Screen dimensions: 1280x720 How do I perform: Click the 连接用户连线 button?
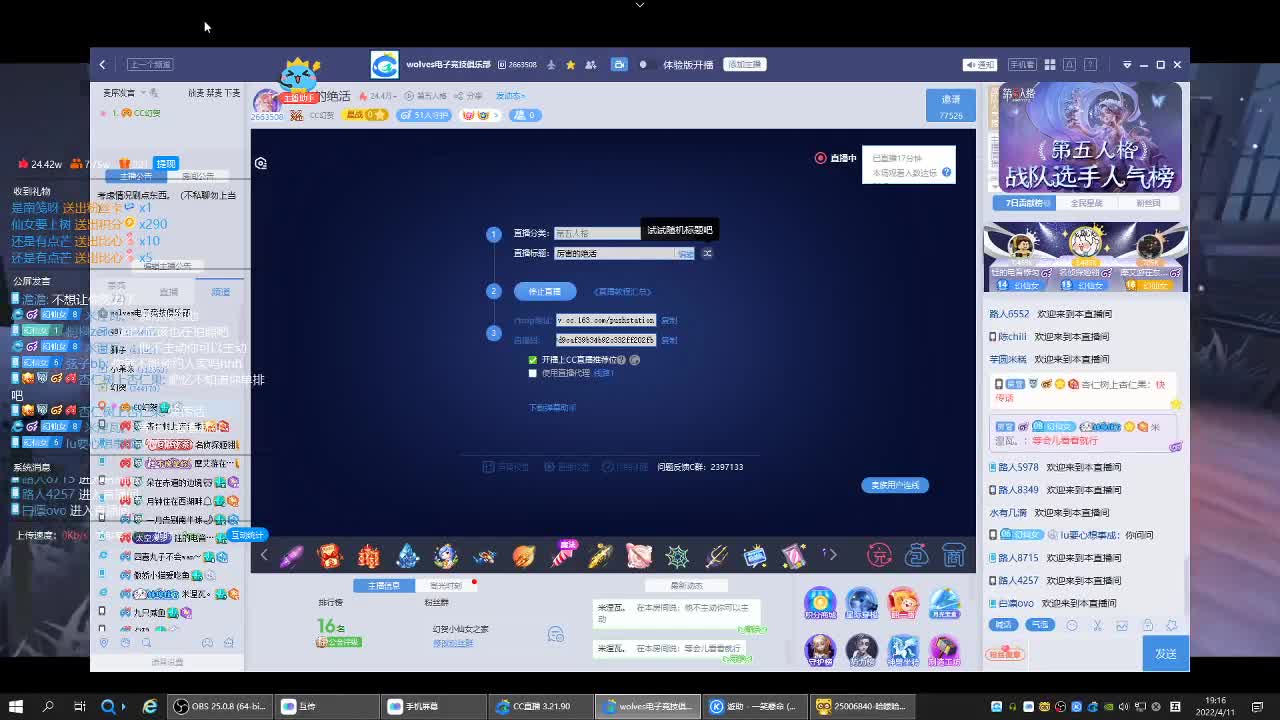pyautogui.click(x=895, y=485)
